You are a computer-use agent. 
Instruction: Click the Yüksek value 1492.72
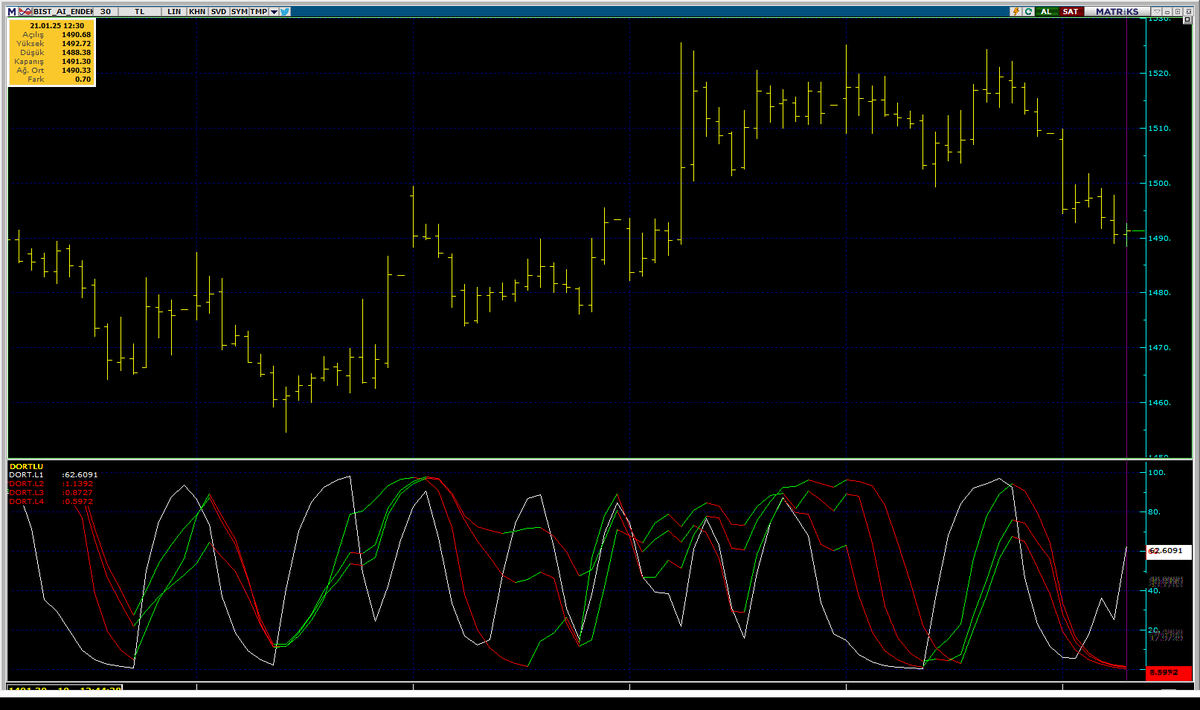76,43
